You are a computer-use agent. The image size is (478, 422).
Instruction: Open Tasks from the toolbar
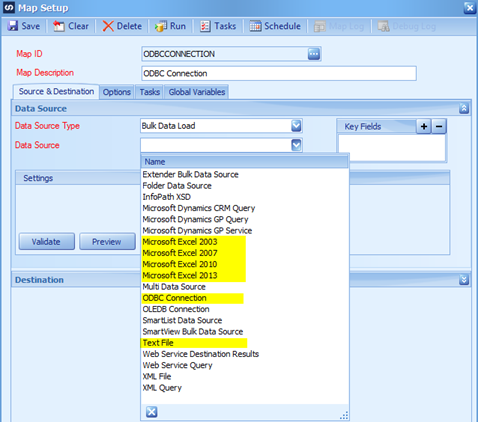218,26
